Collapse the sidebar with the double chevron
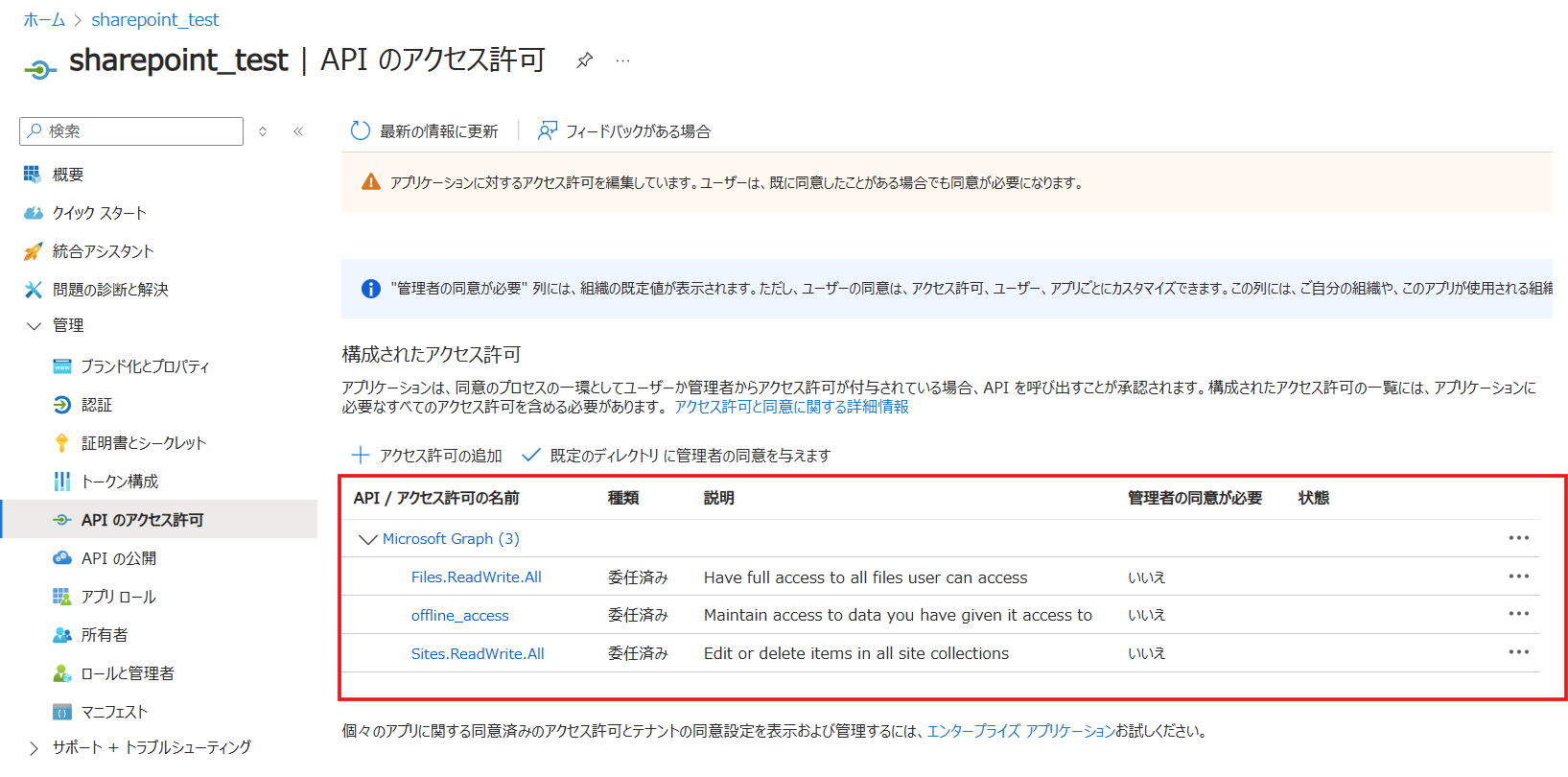Screen dimensions: 1568x777 point(298,131)
